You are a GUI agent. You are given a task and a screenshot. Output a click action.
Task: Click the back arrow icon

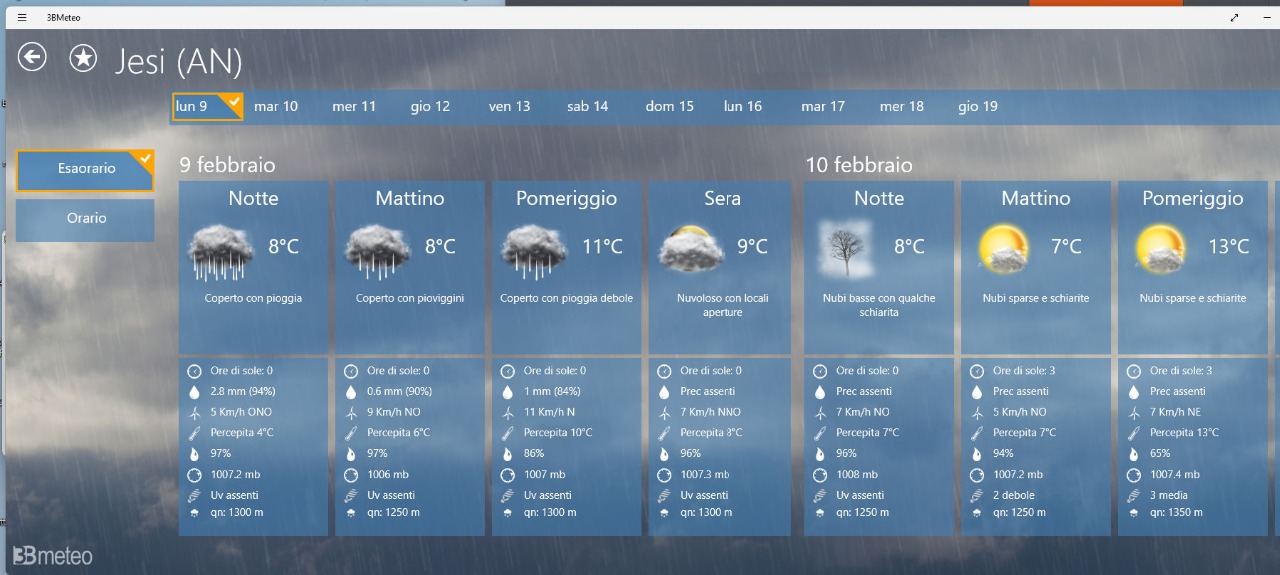pyautogui.click(x=32, y=57)
